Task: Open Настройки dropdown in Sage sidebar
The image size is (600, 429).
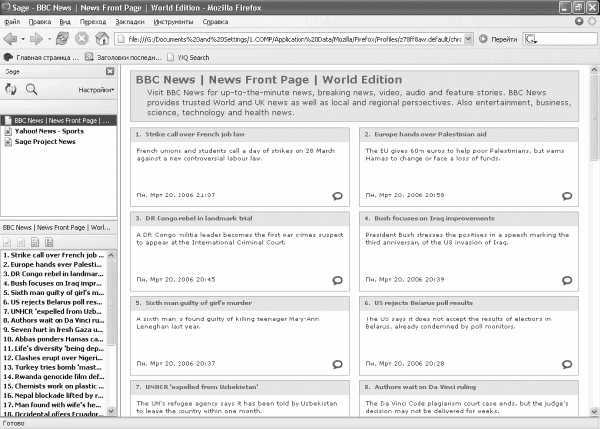Action: tap(95, 89)
